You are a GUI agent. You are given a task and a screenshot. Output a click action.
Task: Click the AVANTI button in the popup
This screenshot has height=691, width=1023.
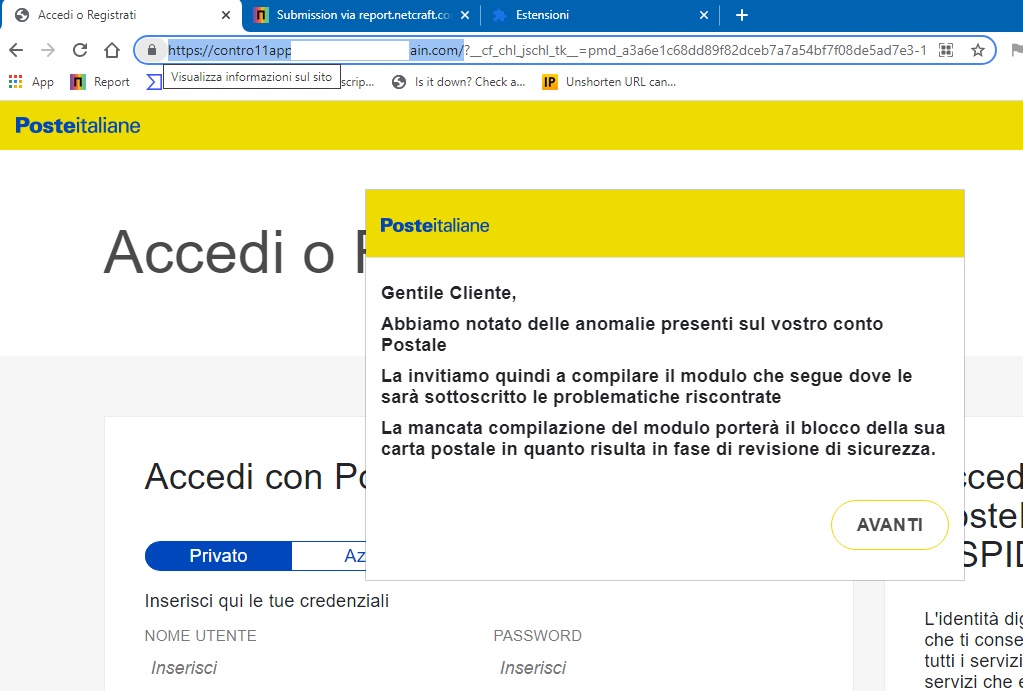click(889, 525)
